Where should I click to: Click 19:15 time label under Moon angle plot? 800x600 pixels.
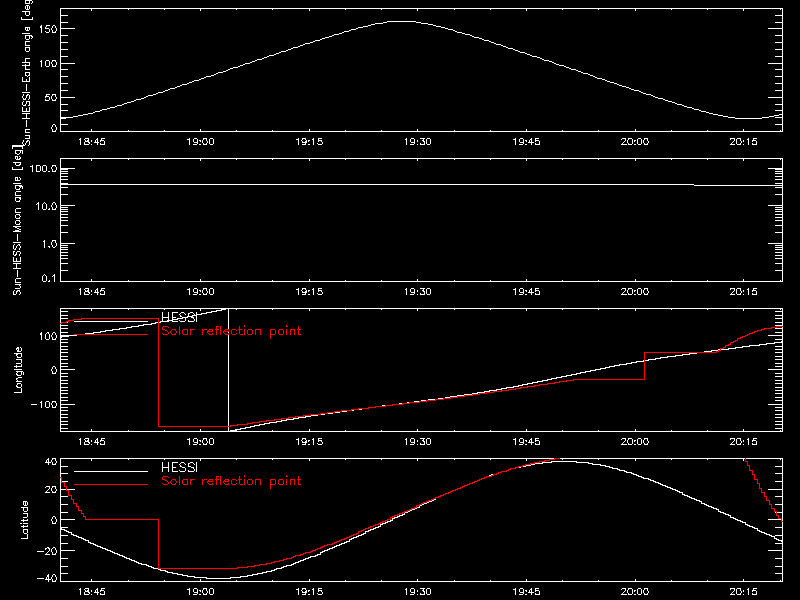309,292
